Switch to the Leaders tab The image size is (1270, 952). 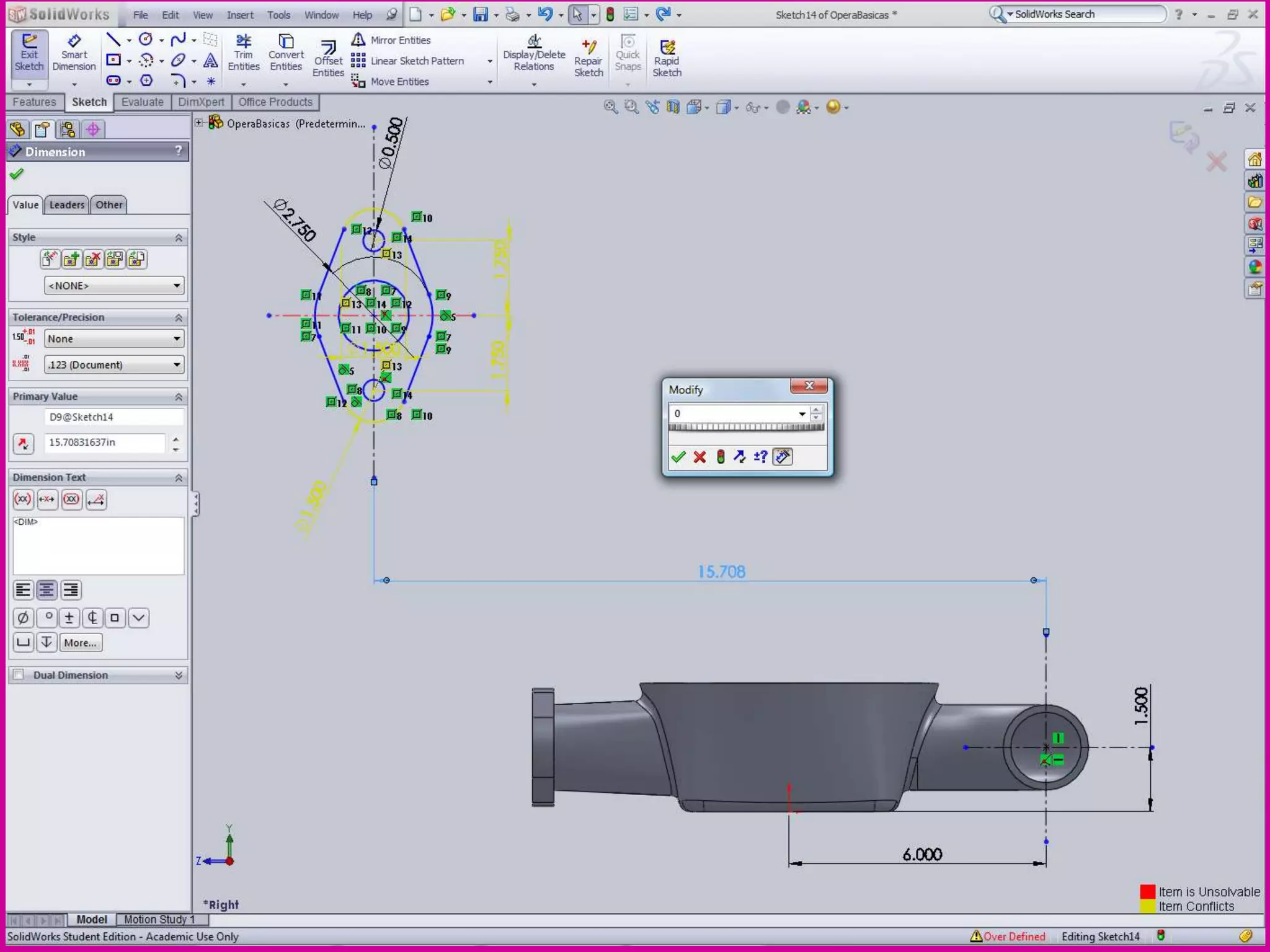point(66,205)
